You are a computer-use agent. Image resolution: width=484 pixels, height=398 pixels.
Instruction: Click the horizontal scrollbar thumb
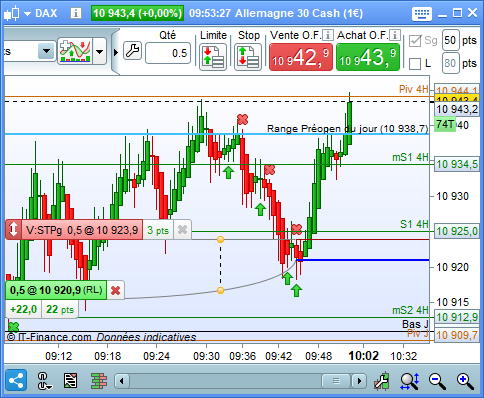click(336, 381)
